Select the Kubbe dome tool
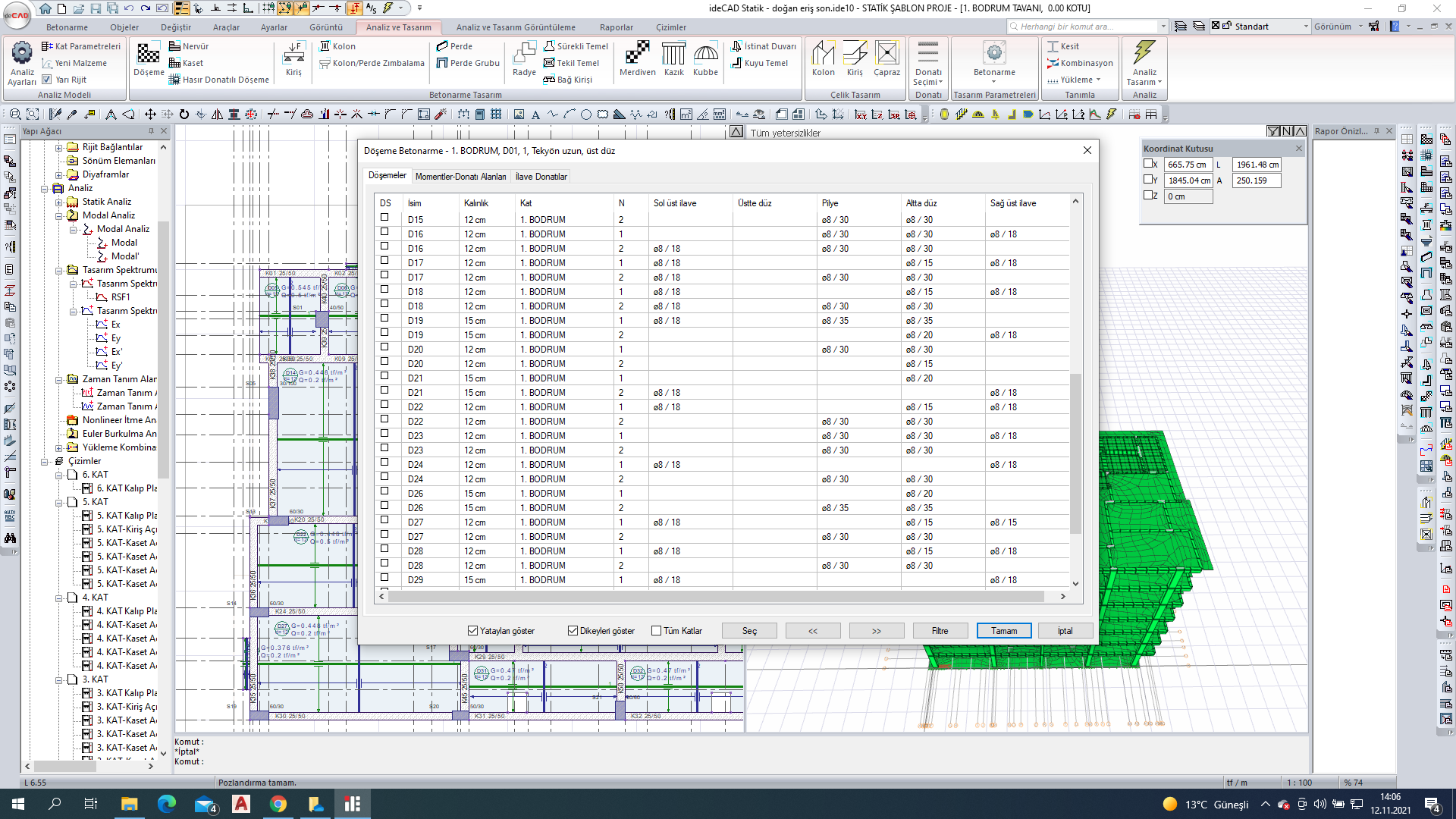 705,58
